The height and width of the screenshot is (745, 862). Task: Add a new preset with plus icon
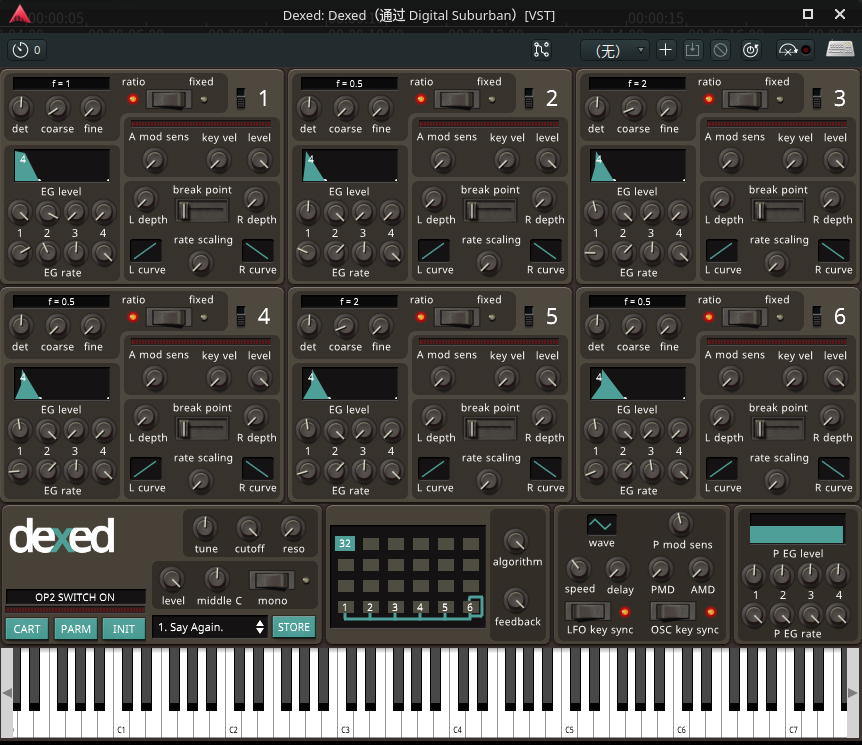(x=665, y=50)
